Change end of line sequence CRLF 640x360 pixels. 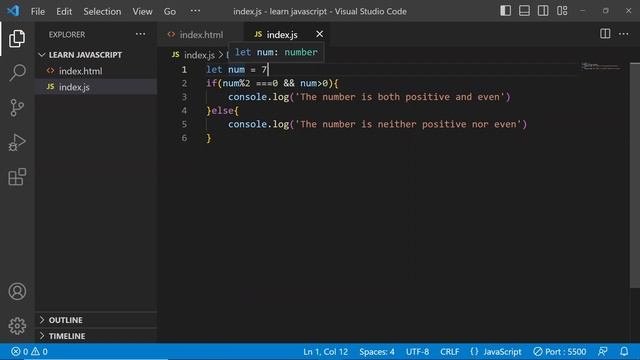coord(449,351)
